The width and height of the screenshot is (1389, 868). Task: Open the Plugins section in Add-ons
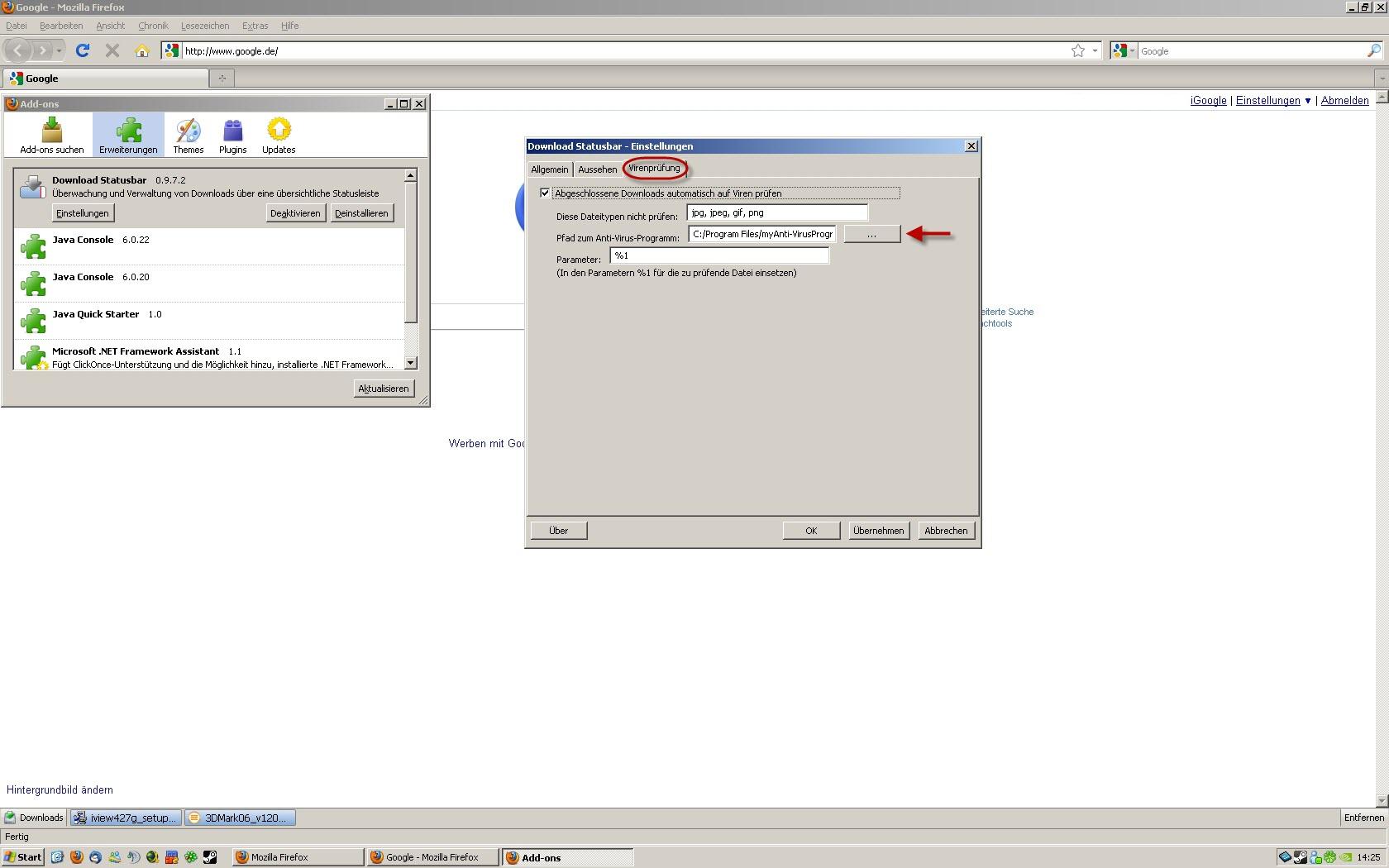[232, 135]
